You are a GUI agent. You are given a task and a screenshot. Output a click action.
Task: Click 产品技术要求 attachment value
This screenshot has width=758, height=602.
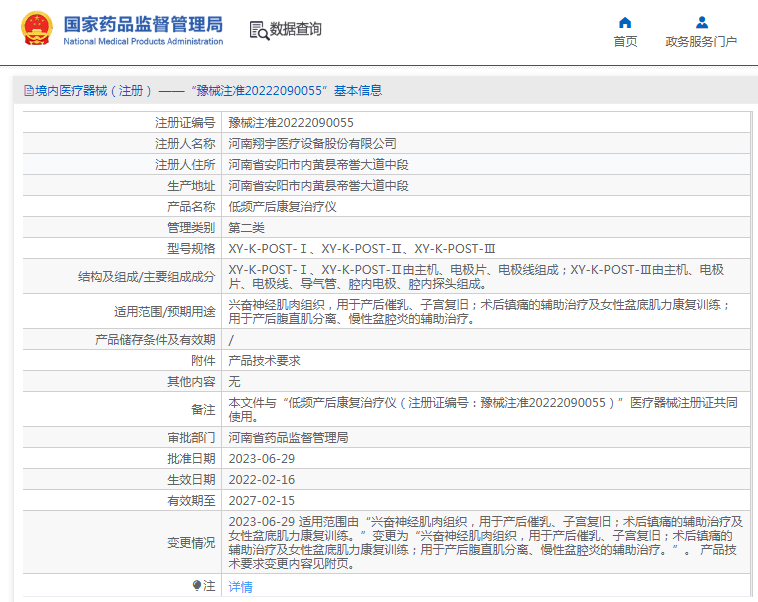(264, 361)
